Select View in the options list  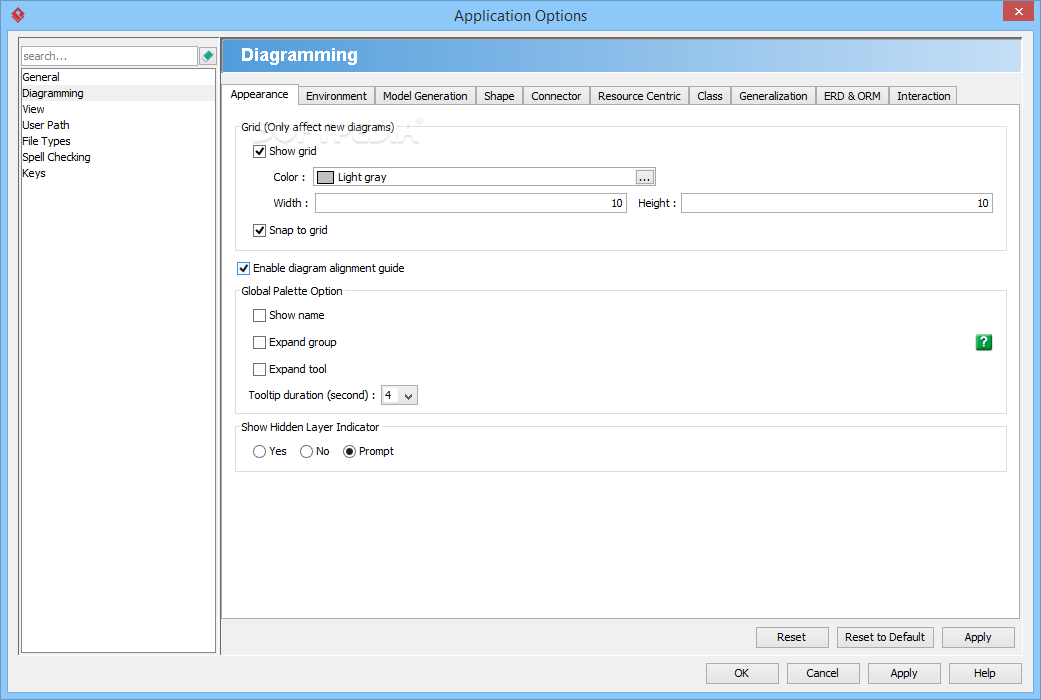pyautogui.click(x=118, y=109)
